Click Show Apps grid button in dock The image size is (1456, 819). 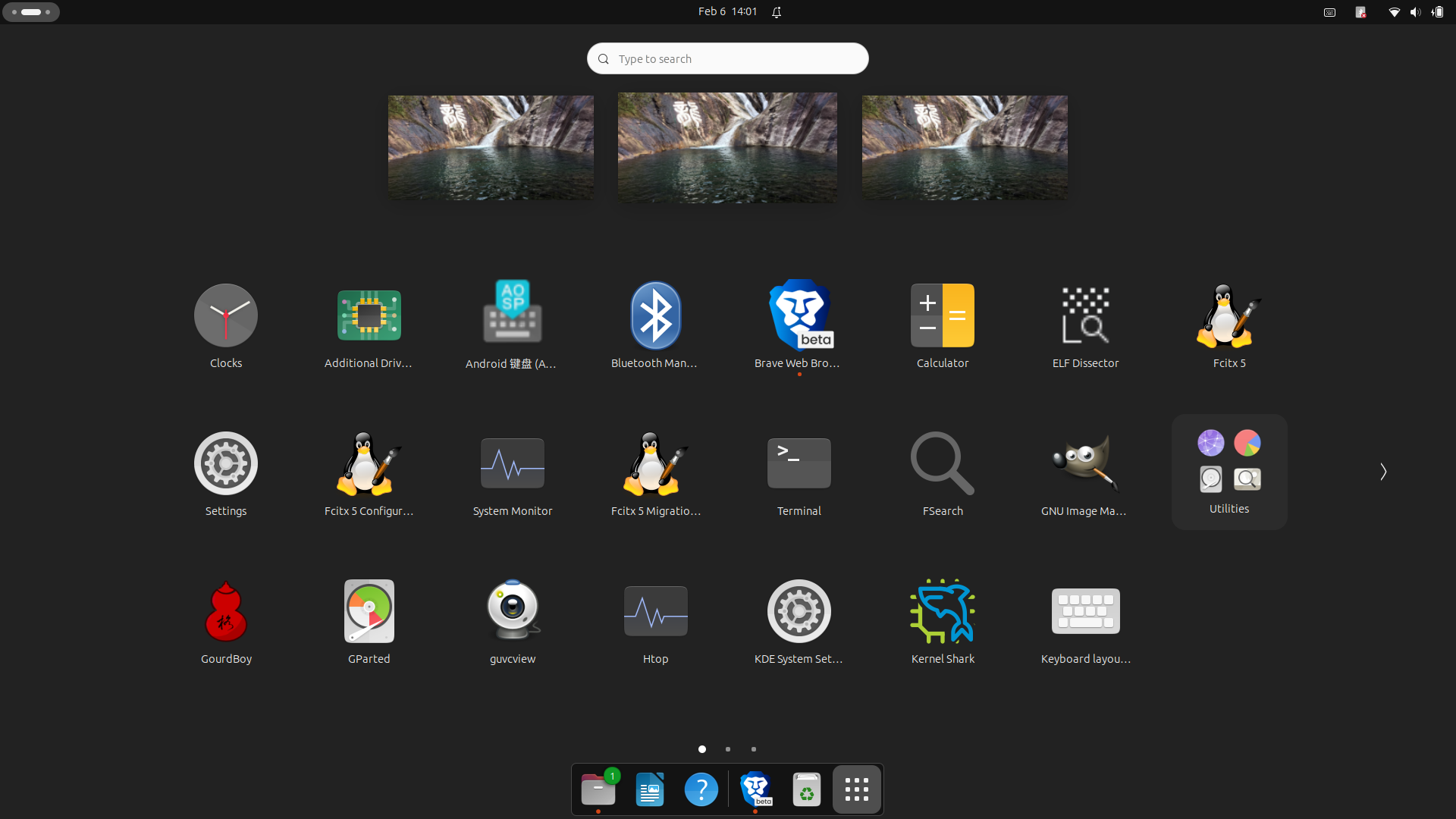[857, 789]
